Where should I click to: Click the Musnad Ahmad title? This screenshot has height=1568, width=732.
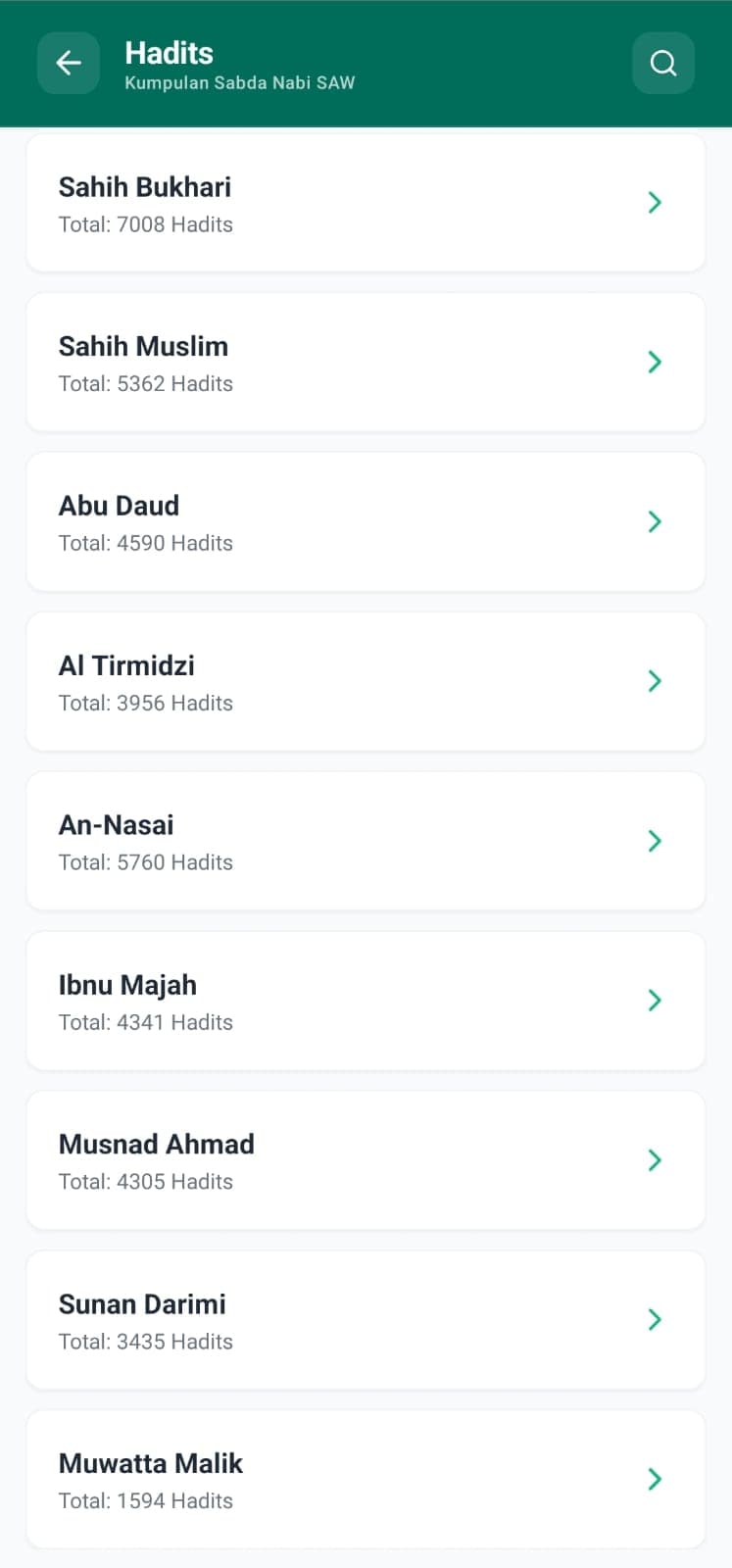click(x=157, y=1145)
